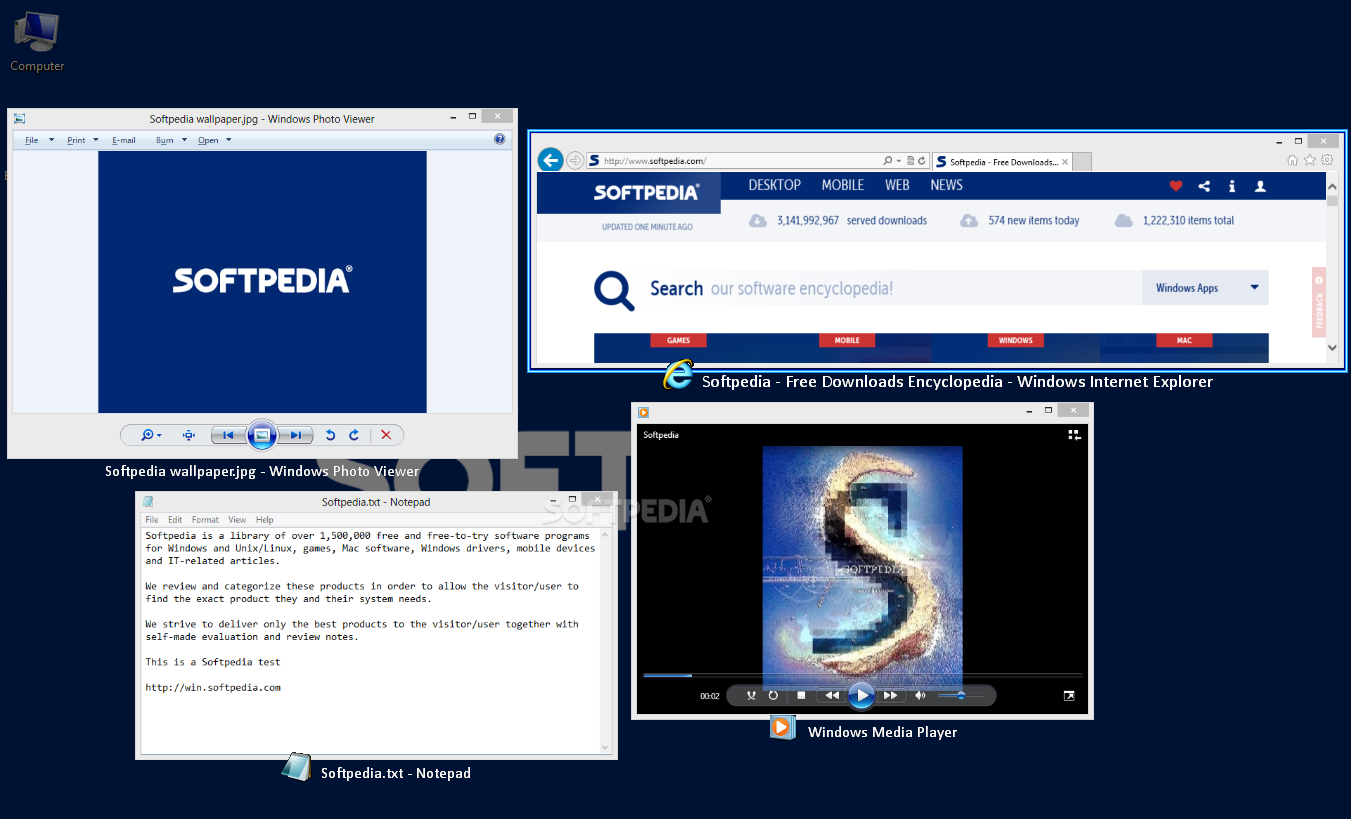Go to next image in Photo Viewer
Image resolution: width=1351 pixels, height=819 pixels.
pos(294,435)
